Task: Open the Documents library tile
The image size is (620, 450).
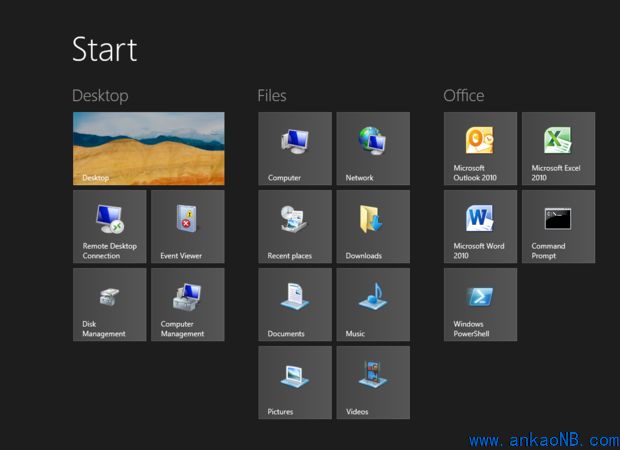Action: 295,304
